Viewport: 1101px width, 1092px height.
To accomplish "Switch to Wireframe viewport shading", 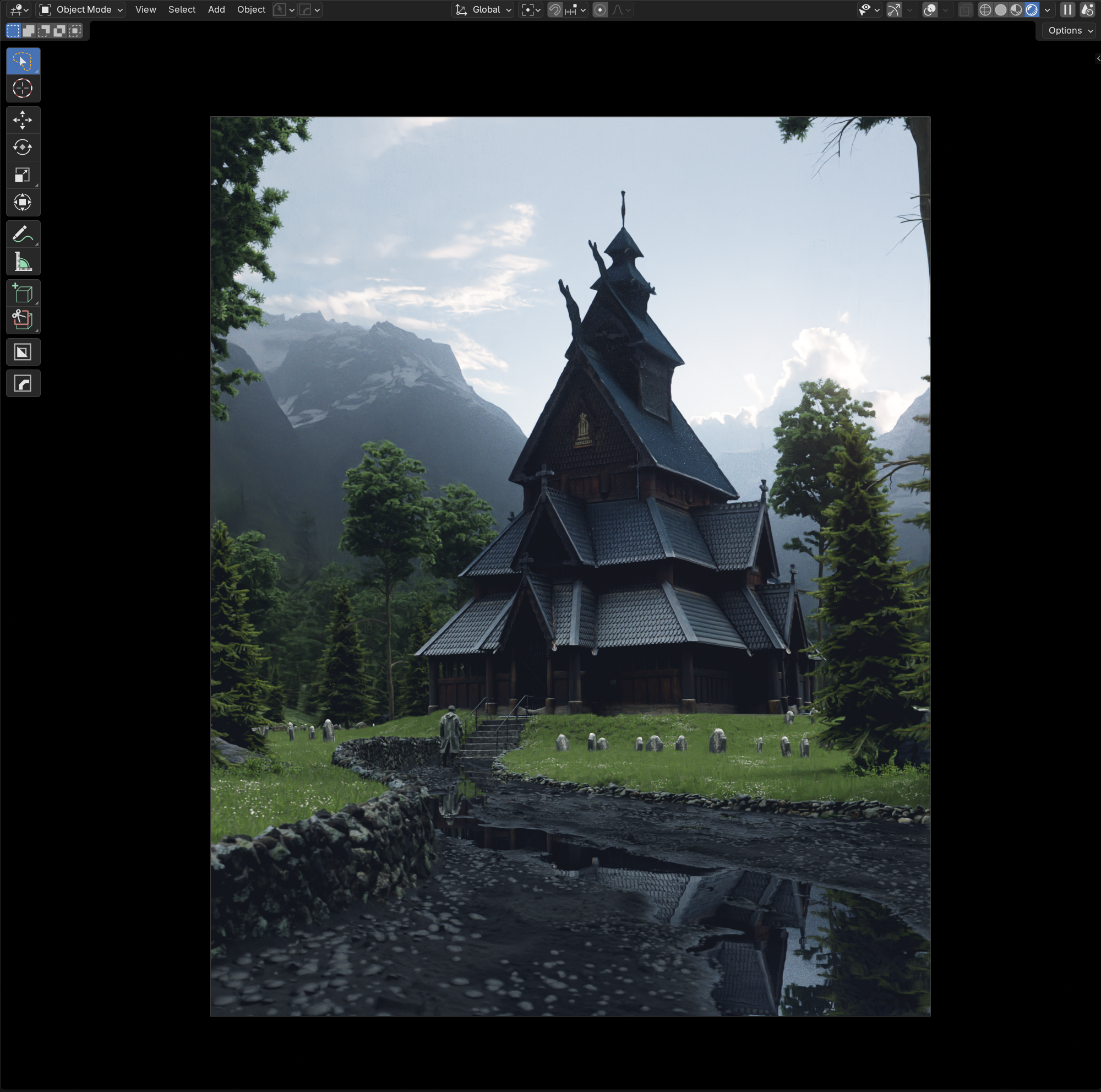I will coord(985,10).
